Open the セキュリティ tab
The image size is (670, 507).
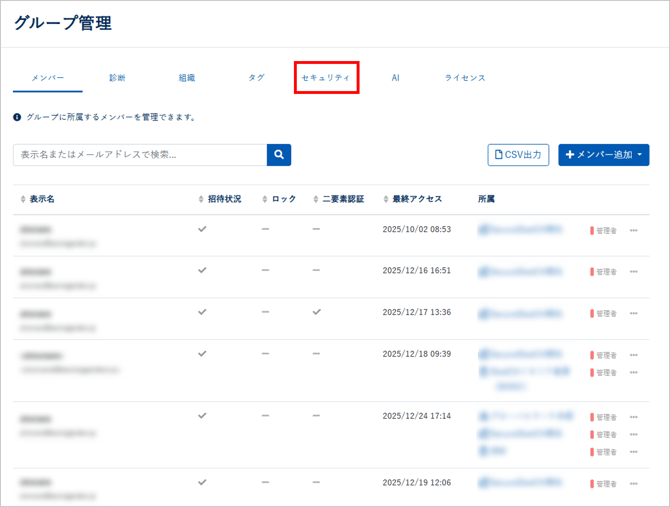click(326, 78)
